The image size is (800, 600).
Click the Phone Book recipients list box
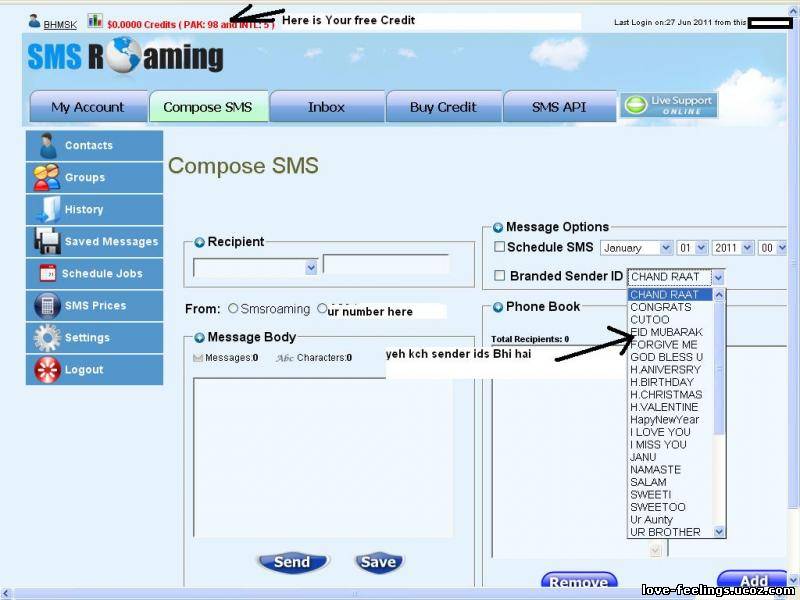(559, 452)
